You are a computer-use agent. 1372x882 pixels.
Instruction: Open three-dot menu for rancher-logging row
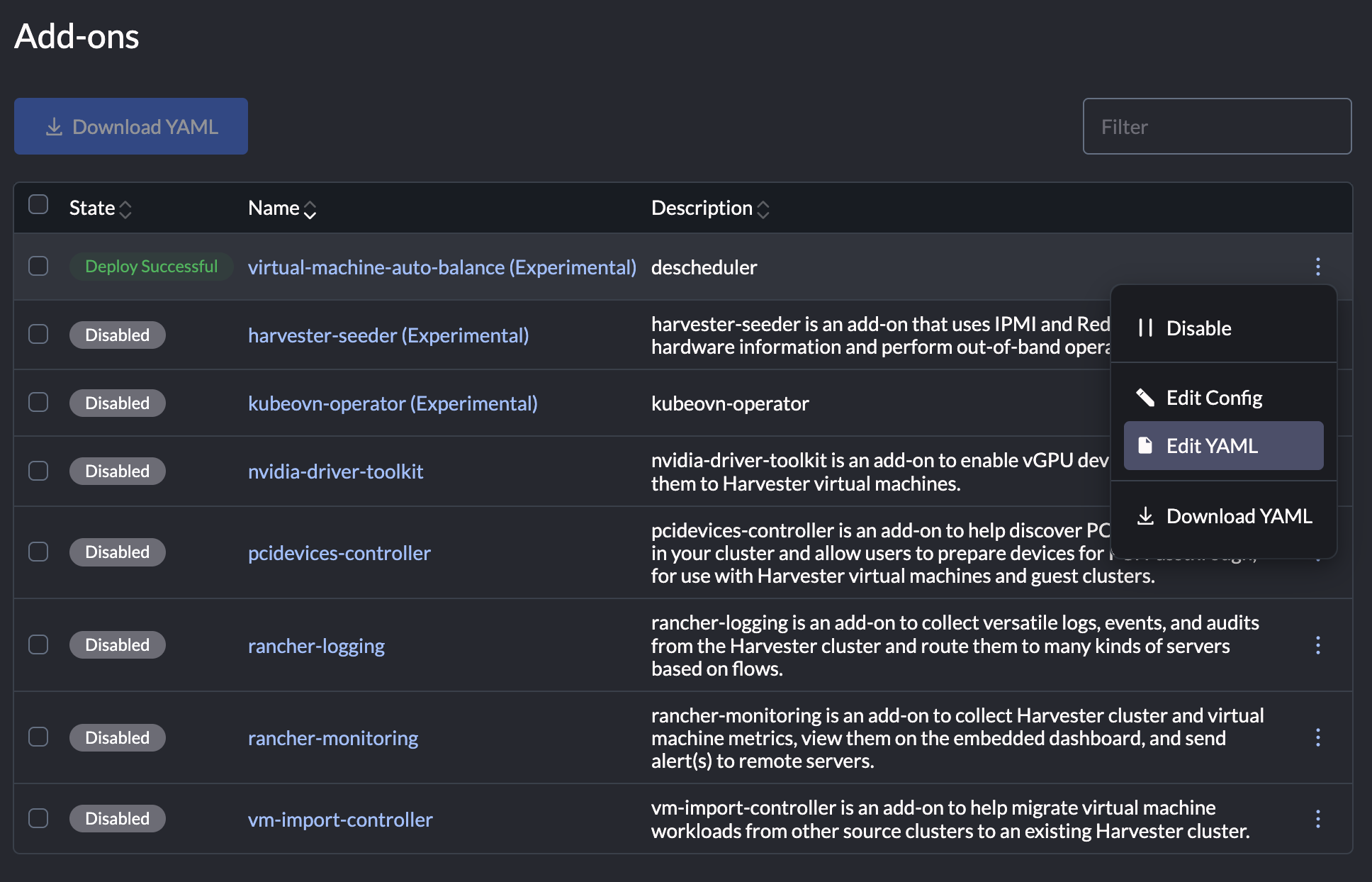tap(1317, 645)
